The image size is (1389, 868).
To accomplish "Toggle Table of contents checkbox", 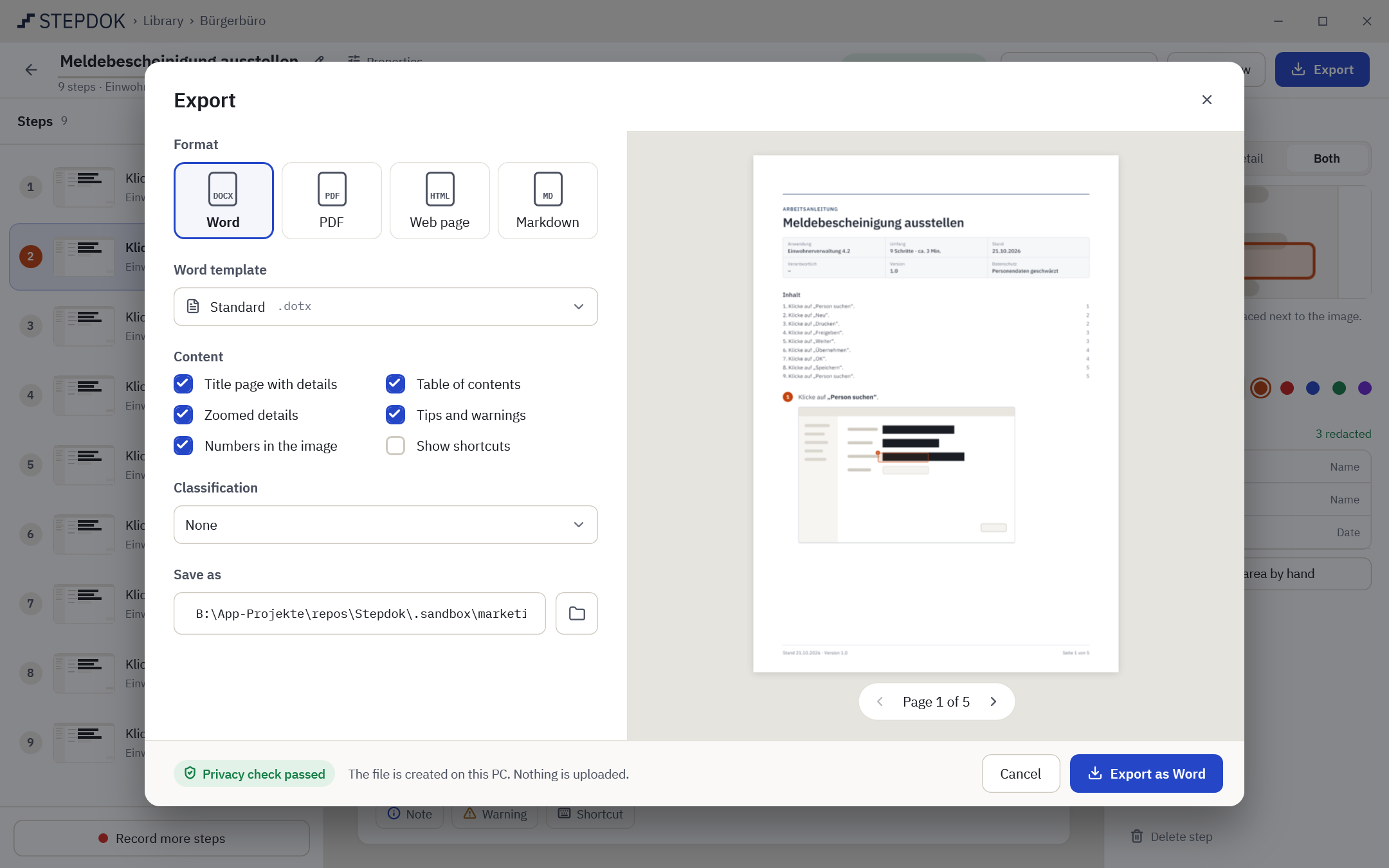I will (x=395, y=384).
